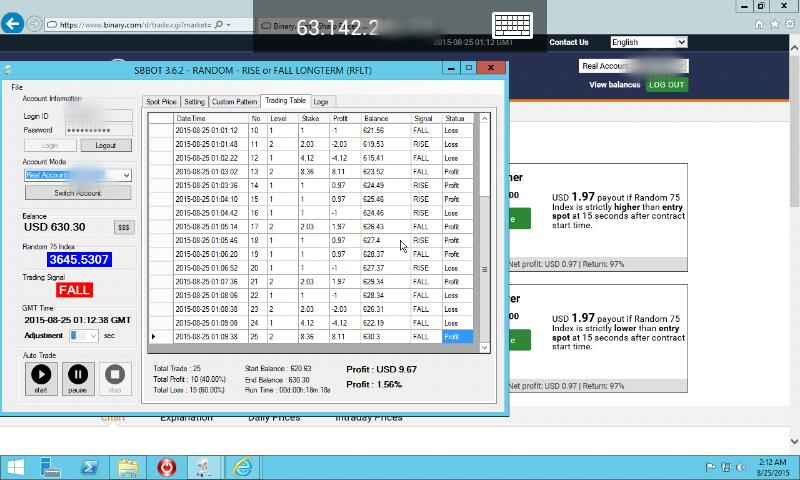Open the View balances link
Viewport: 800px width, 480px height.
click(x=614, y=85)
